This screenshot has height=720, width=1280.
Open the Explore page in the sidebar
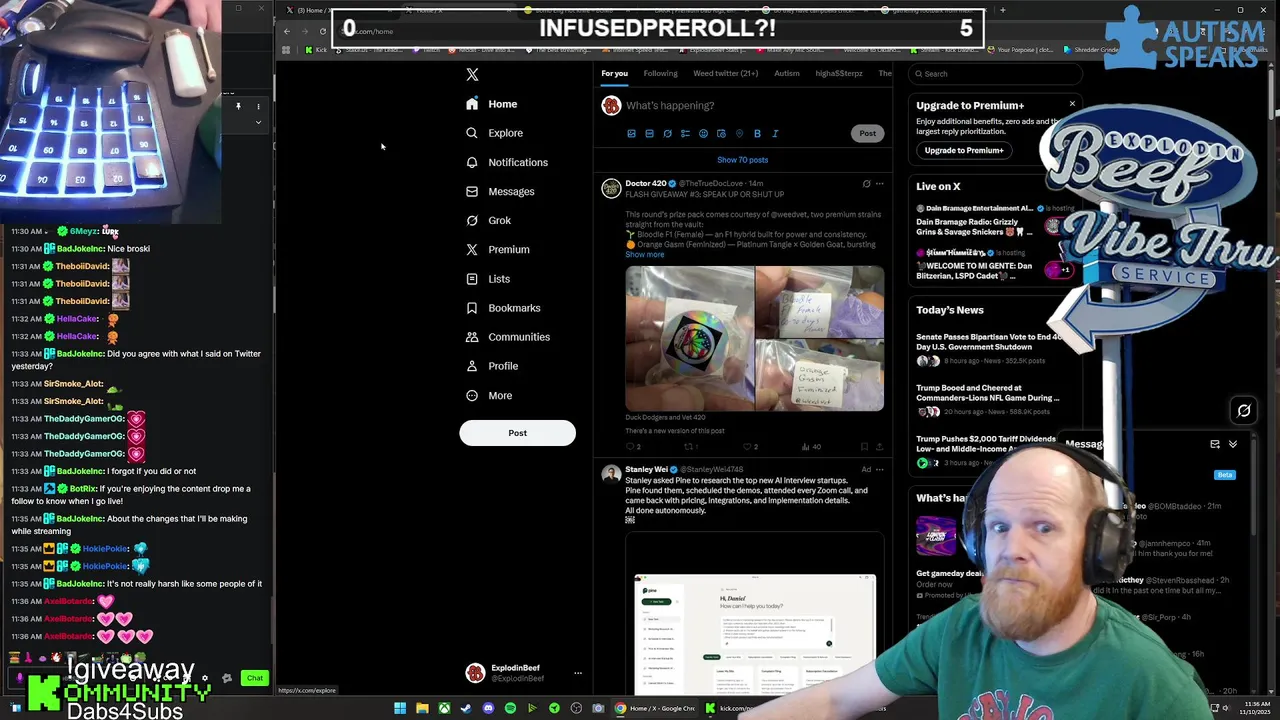[x=495, y=133]
